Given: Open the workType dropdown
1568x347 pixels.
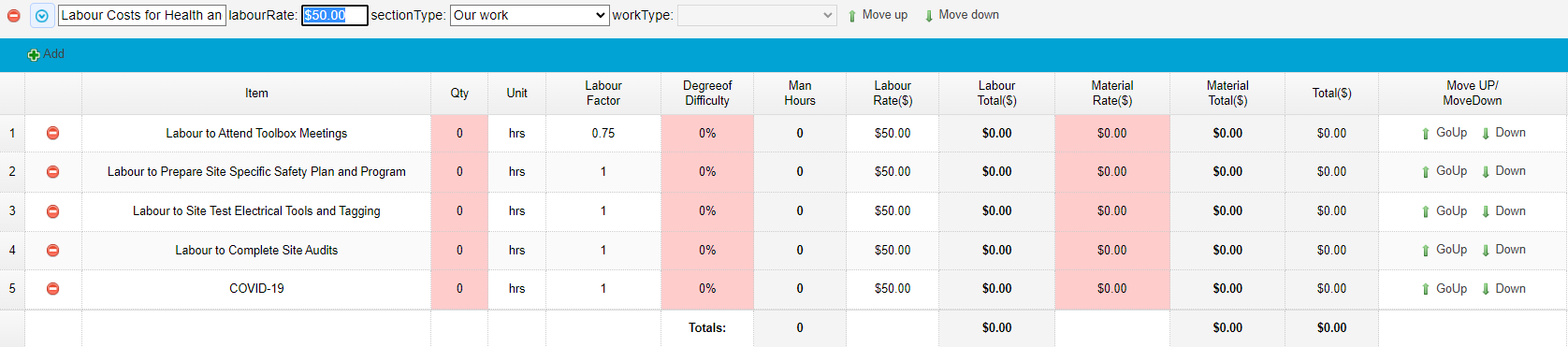Looking at the screenshot, I should [757, 15].
